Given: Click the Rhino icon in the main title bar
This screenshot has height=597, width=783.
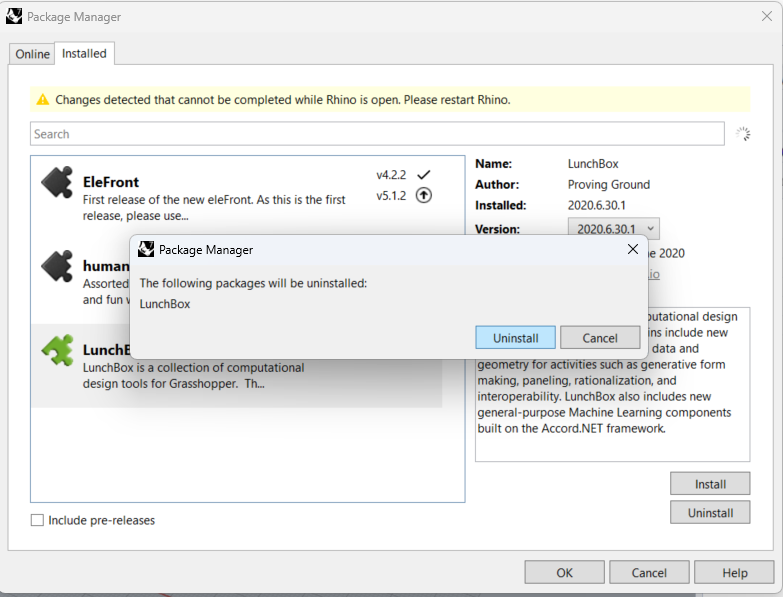Looking at the screenshot, I should (14, 16).
